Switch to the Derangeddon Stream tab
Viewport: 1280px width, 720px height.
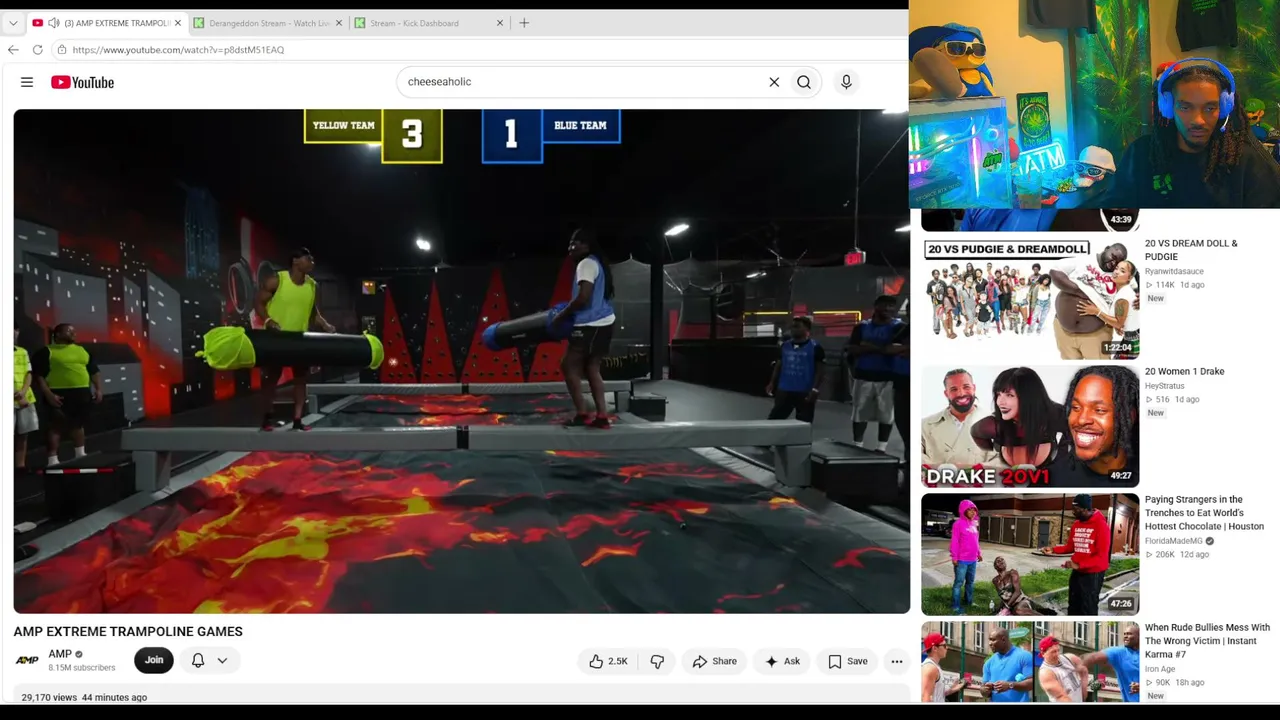[268, 23]
